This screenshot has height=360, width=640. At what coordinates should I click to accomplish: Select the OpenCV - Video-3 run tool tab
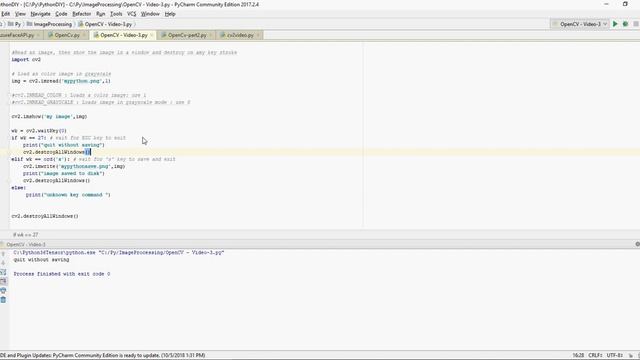click(25, 244)
